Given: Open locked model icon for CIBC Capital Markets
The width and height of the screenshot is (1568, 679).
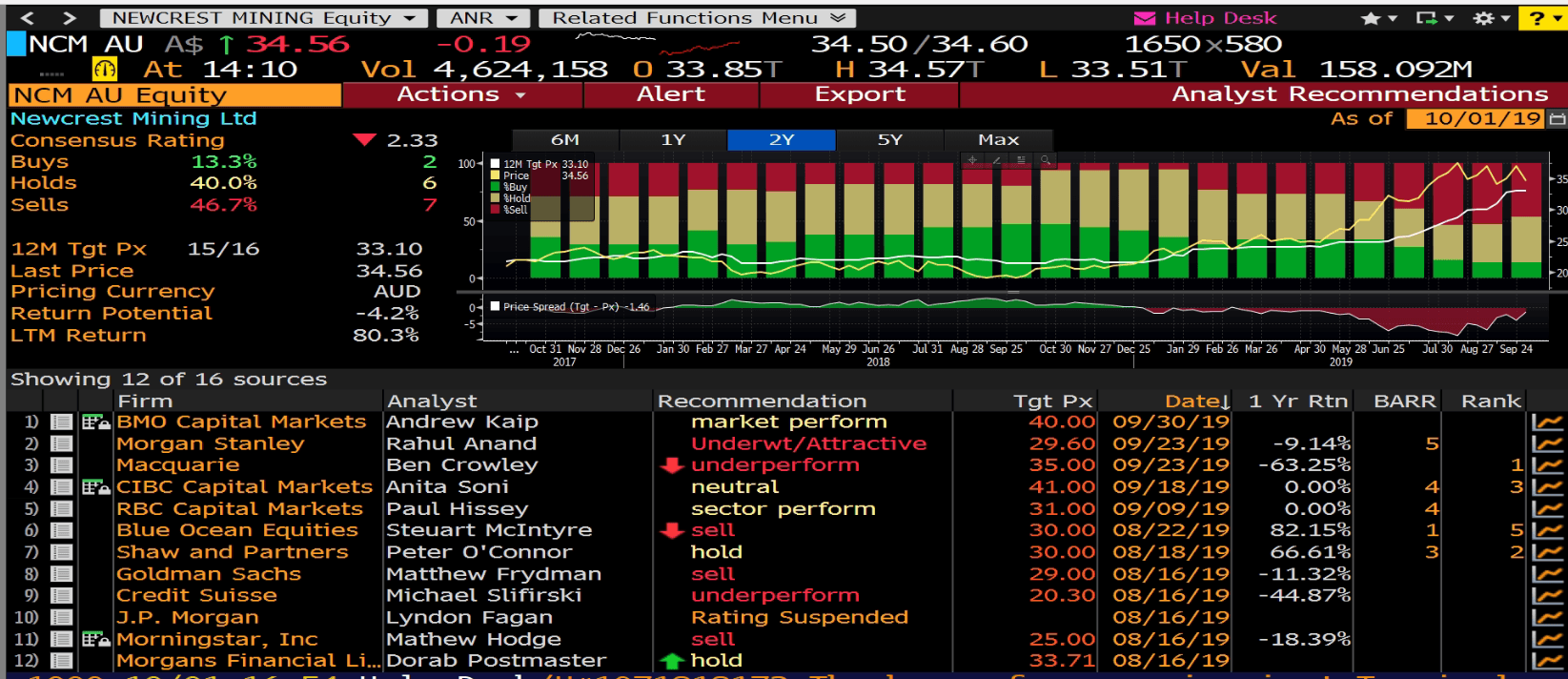Looking at the screenshot, I should pyautogui.click(x=96, y=487).
